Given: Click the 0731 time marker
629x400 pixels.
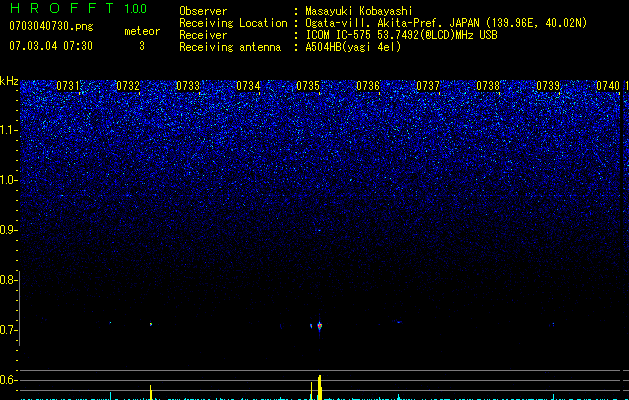Looking at the screenshot, I should pyautogui.click(x=68, y=86).
